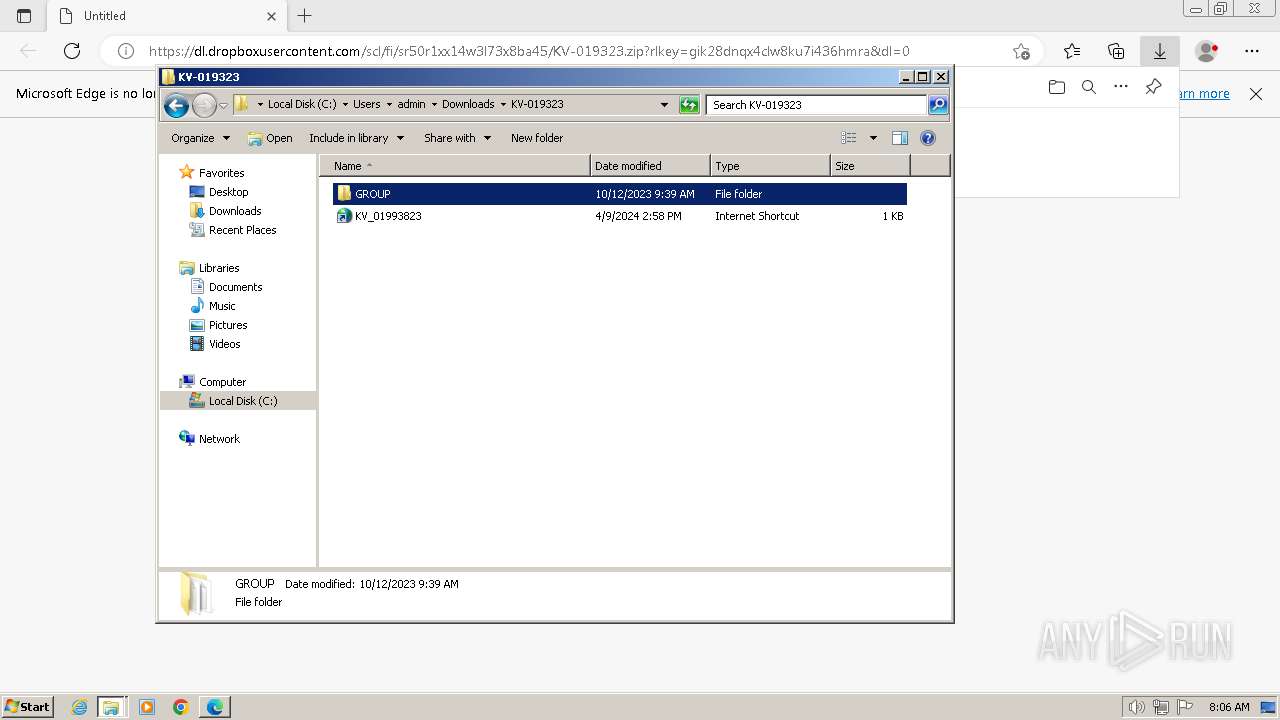Sort by Date modified column header
Image resolution: width=1280 pixels, height=720 pixels.
point(650,166)
